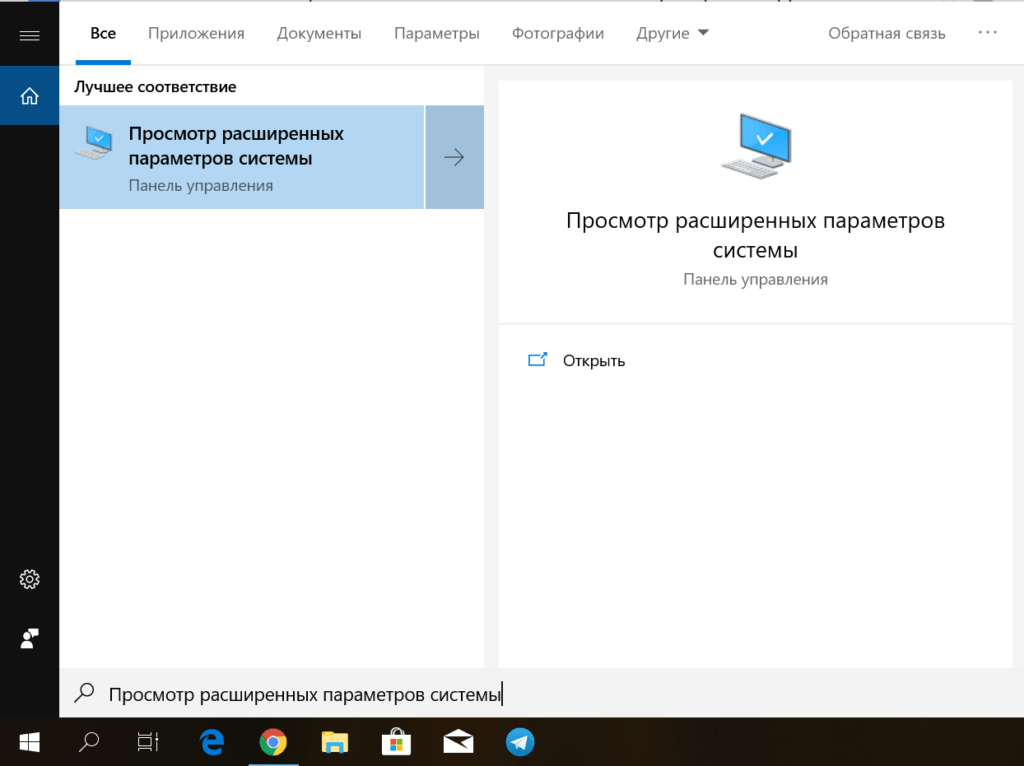Open Task View on the taskbar
This screenshot has height=766, width=1024.
tap(148, 742)
